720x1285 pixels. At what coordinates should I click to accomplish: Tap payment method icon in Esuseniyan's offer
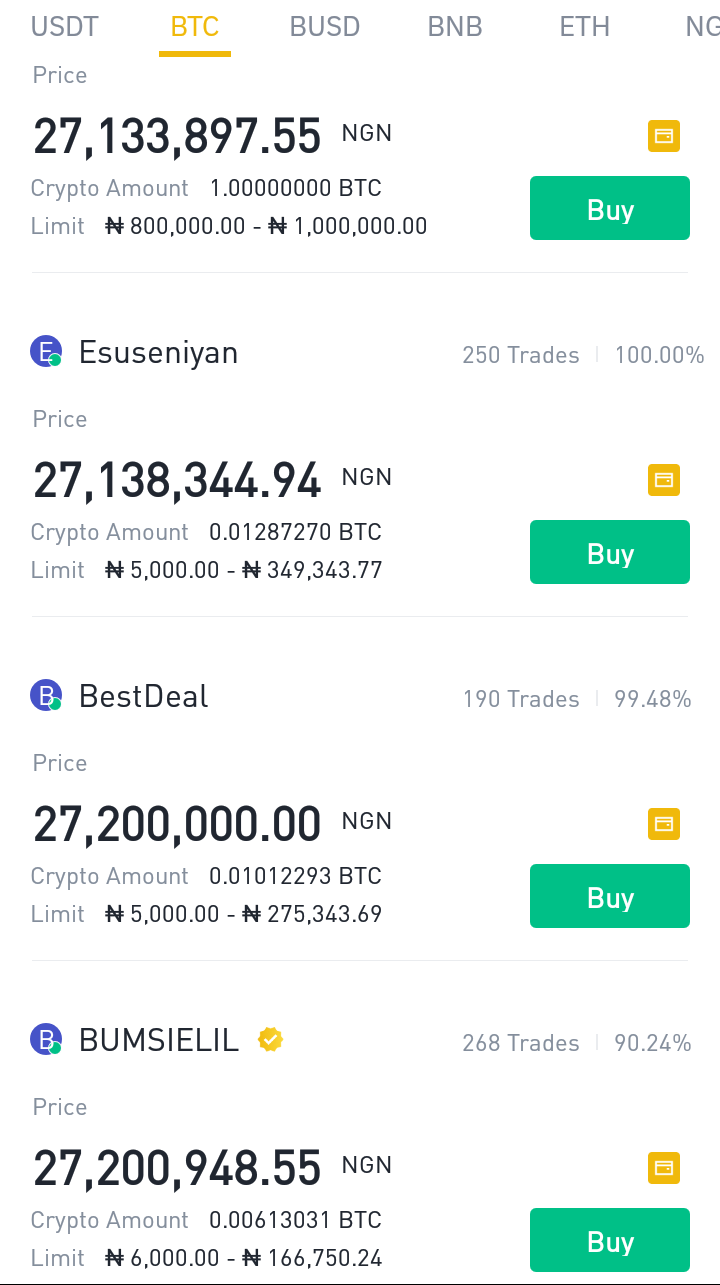click(x=663, y=480)
